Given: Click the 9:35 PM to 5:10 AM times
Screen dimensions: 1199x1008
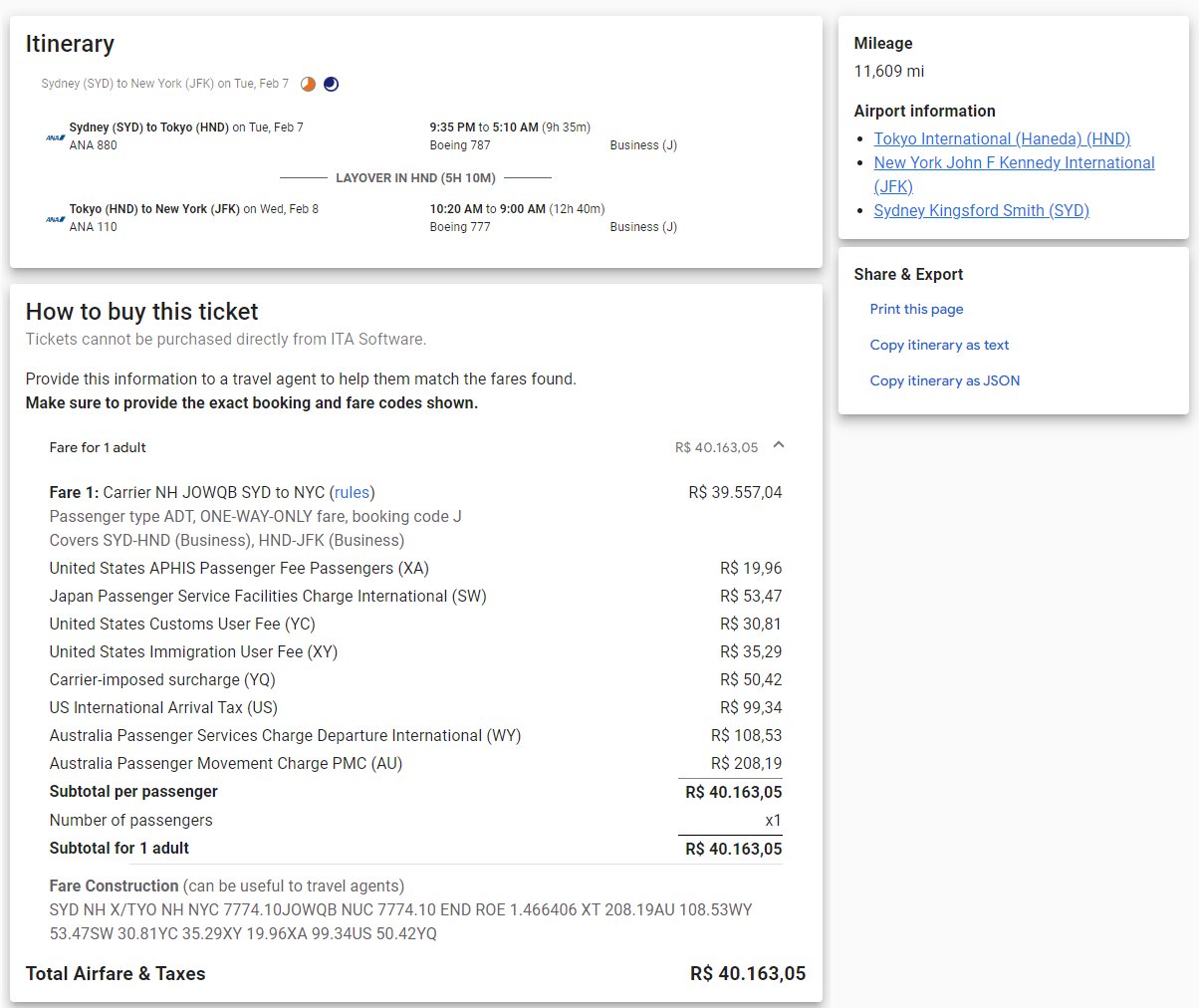Looking at the screenshot, I should tap(484, 127).
